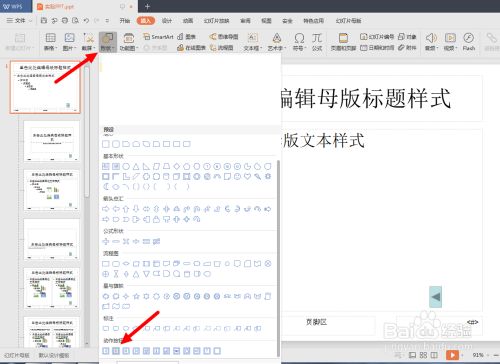Open the 音频 (Audio) speaker dropdown

(431, 42)
